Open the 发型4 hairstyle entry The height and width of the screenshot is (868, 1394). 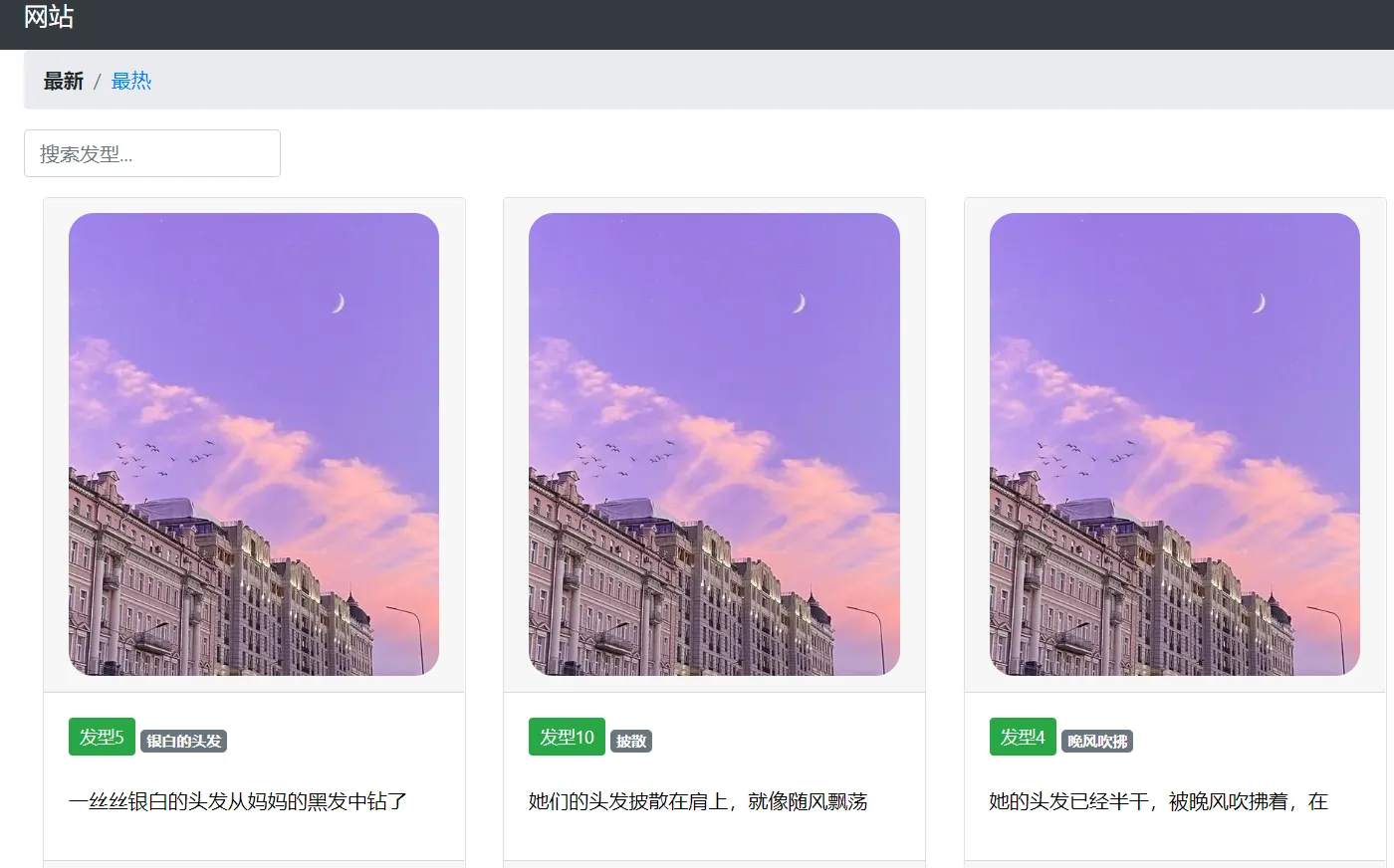point(1023,737)
